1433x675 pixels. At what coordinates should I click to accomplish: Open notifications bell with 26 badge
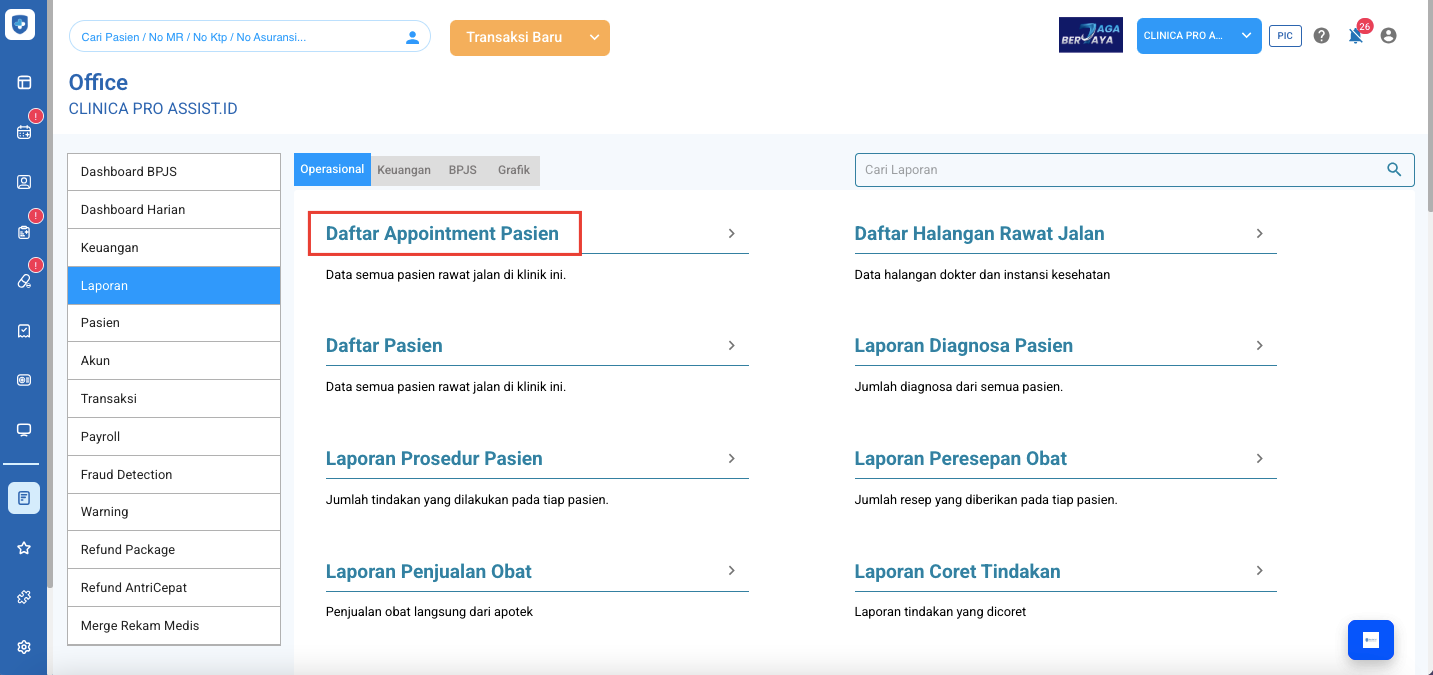[x=1355, y=36]
